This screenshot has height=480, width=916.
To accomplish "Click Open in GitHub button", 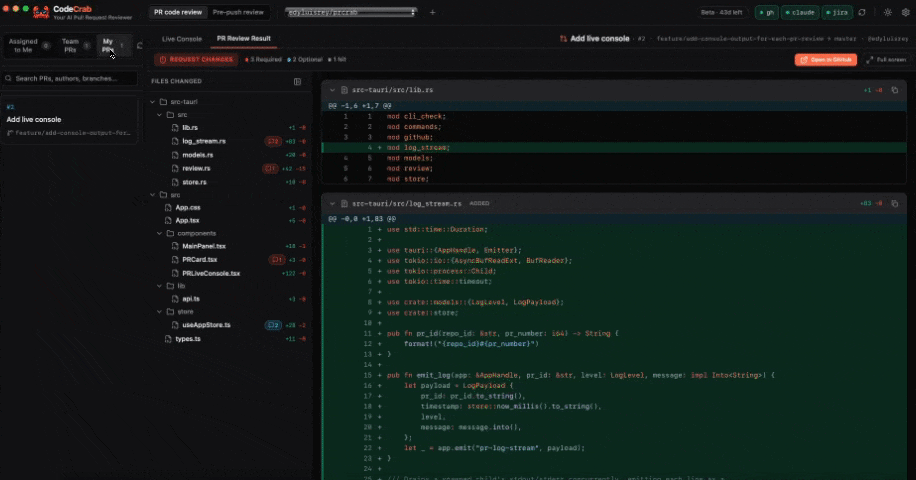I will 825,60.
